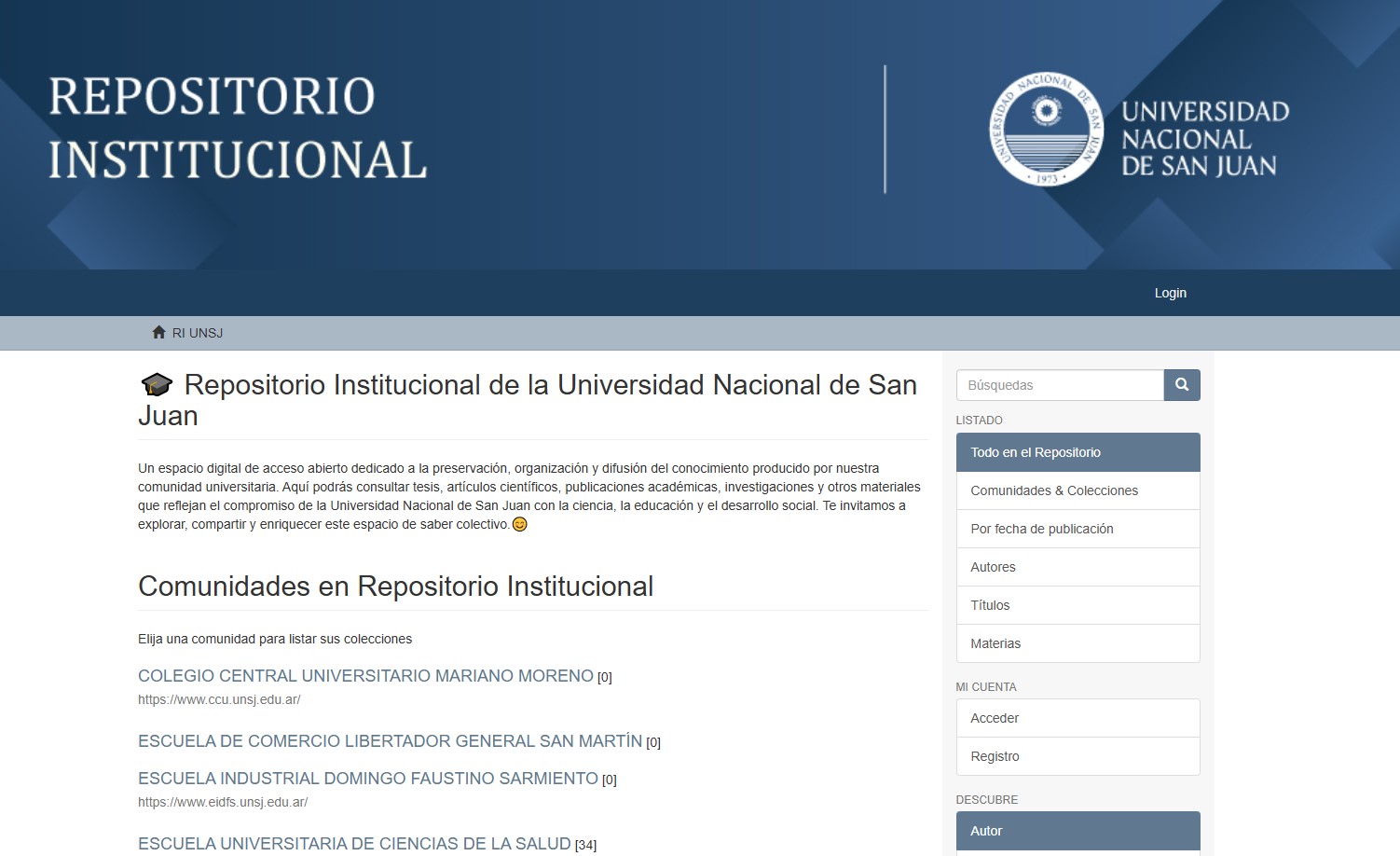Browse by Materias
Screen dimensions: 1400x856
(995, 643)
